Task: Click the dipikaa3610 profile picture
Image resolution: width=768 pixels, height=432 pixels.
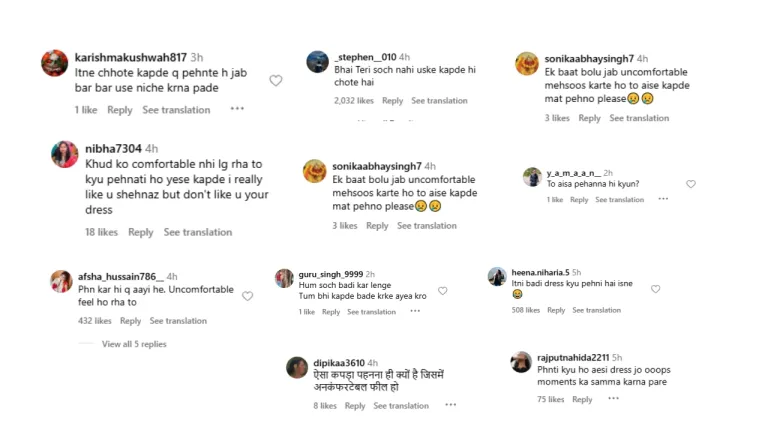Action: 296,367
